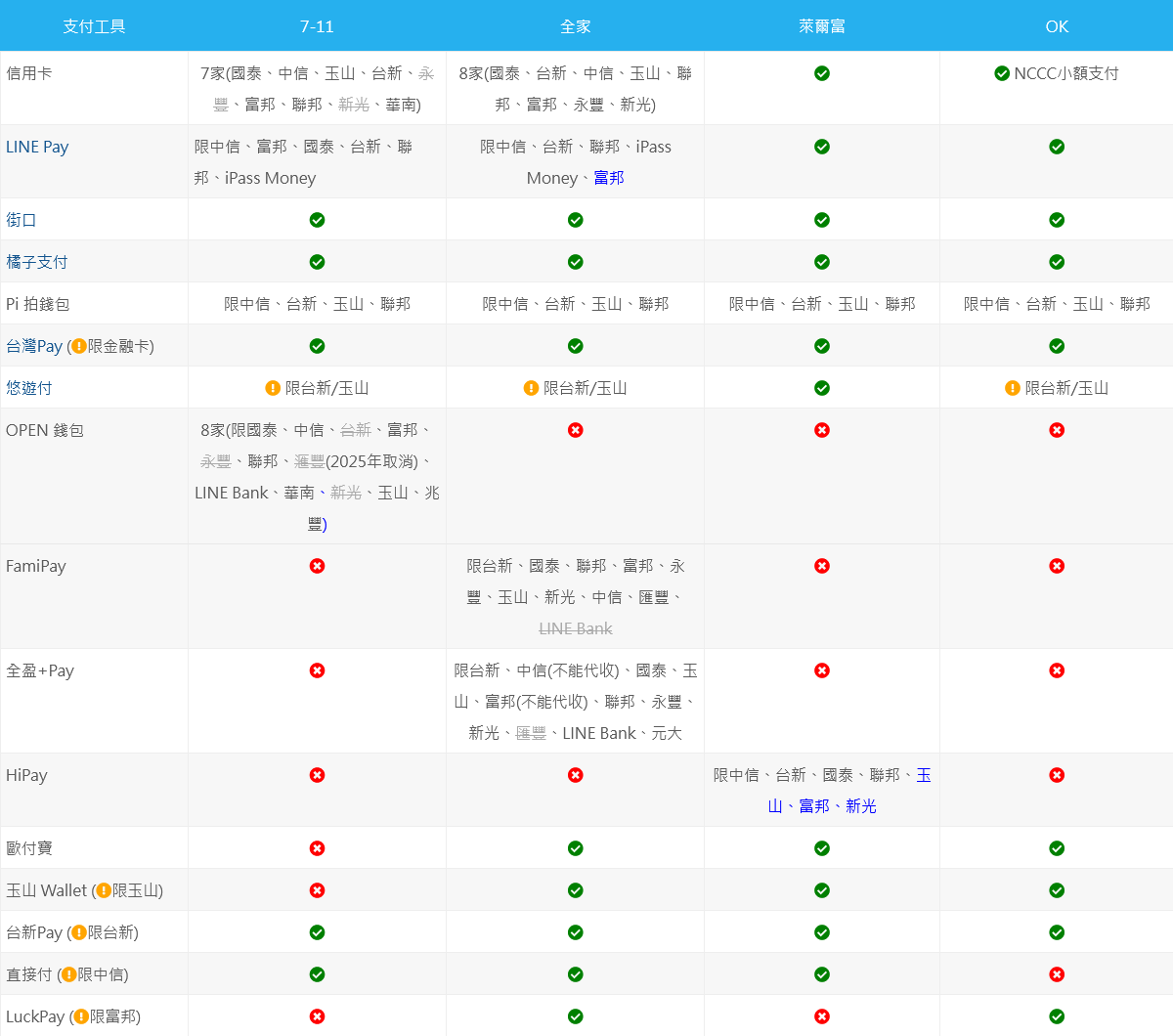Click the 萊爾富 column header

tap(822, 26)
